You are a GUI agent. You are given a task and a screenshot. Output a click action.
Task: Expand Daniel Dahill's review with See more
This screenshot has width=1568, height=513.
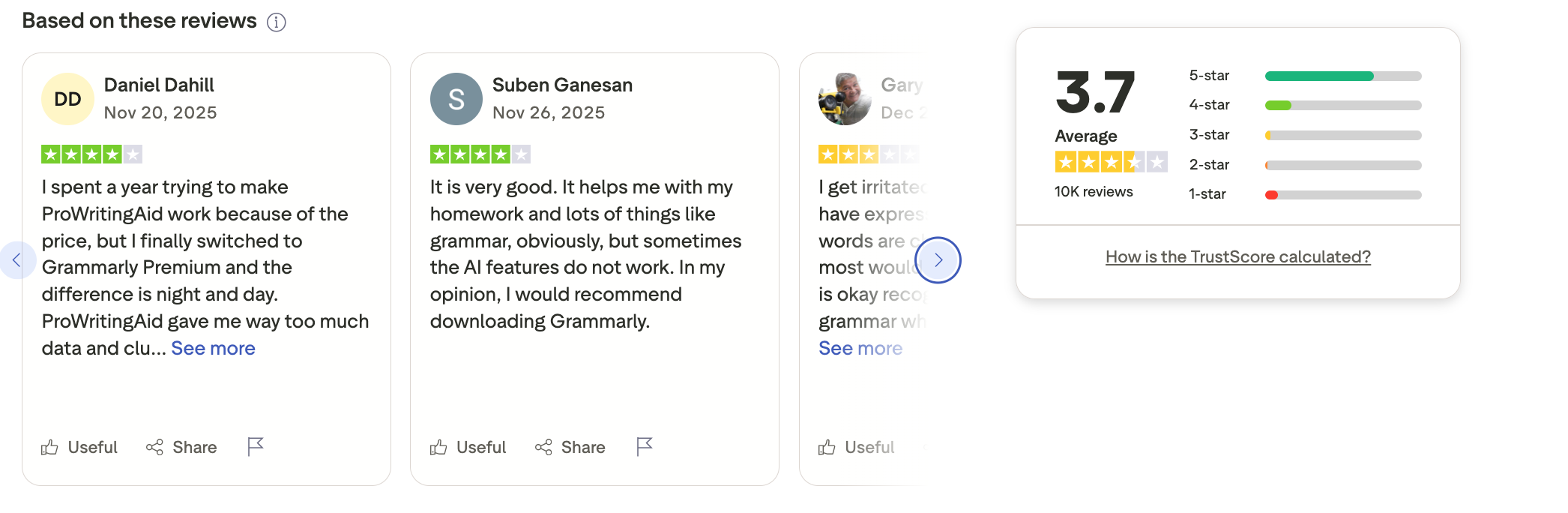coord(213,348)
